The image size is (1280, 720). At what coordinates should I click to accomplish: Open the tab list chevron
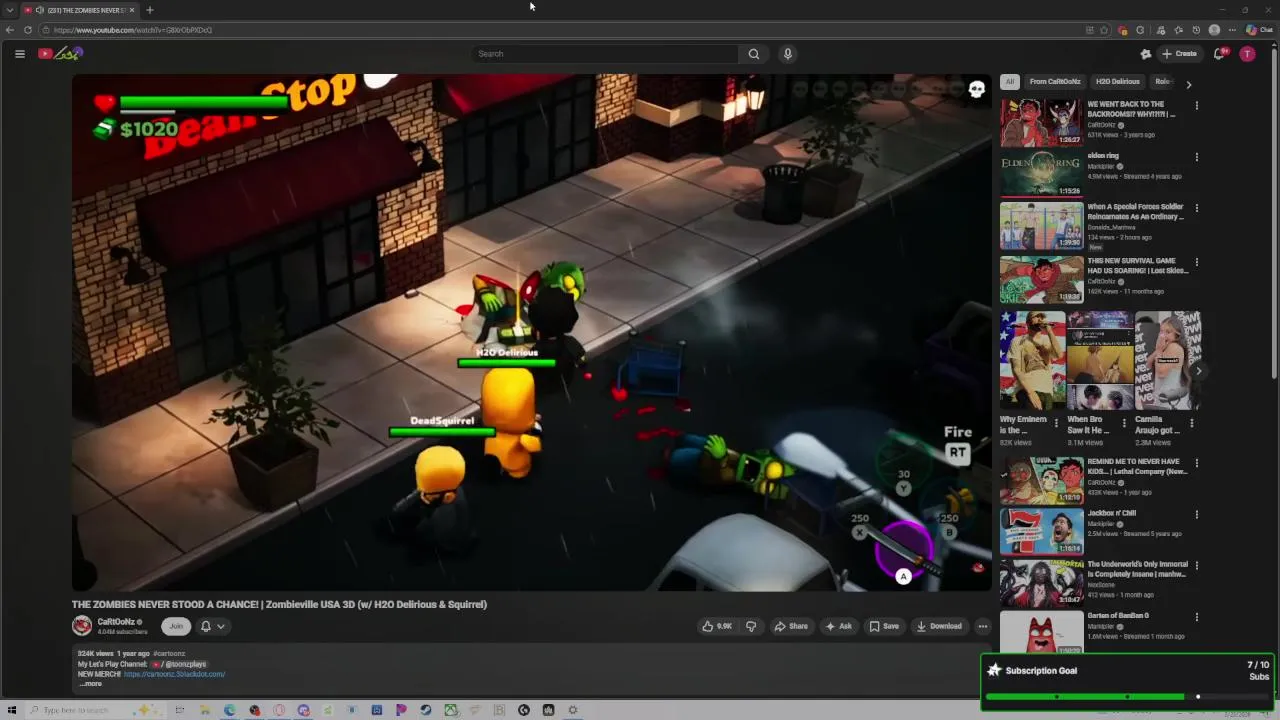(10, 10)
